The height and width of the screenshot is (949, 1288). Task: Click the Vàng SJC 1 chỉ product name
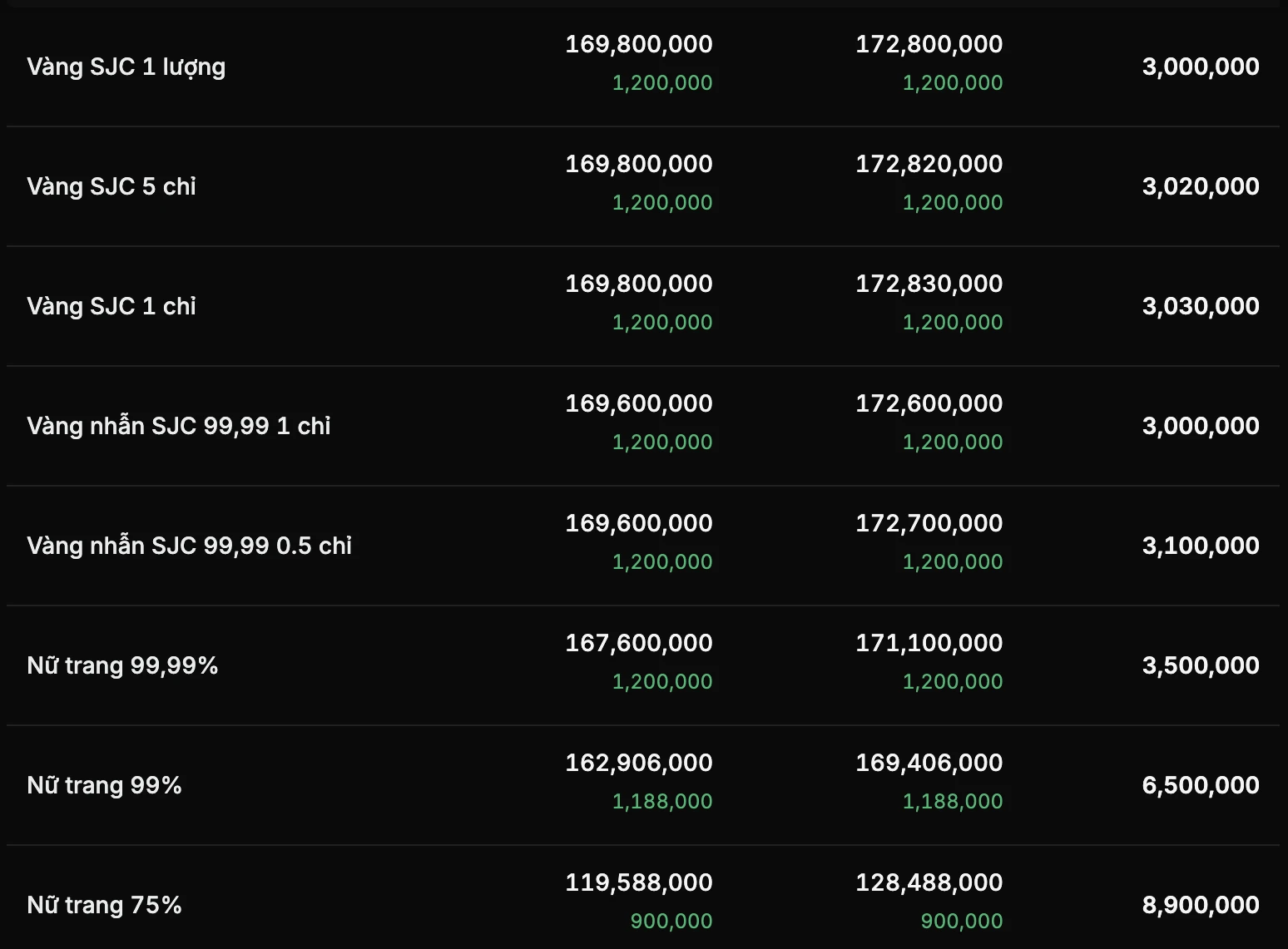[x=111, y=306]
